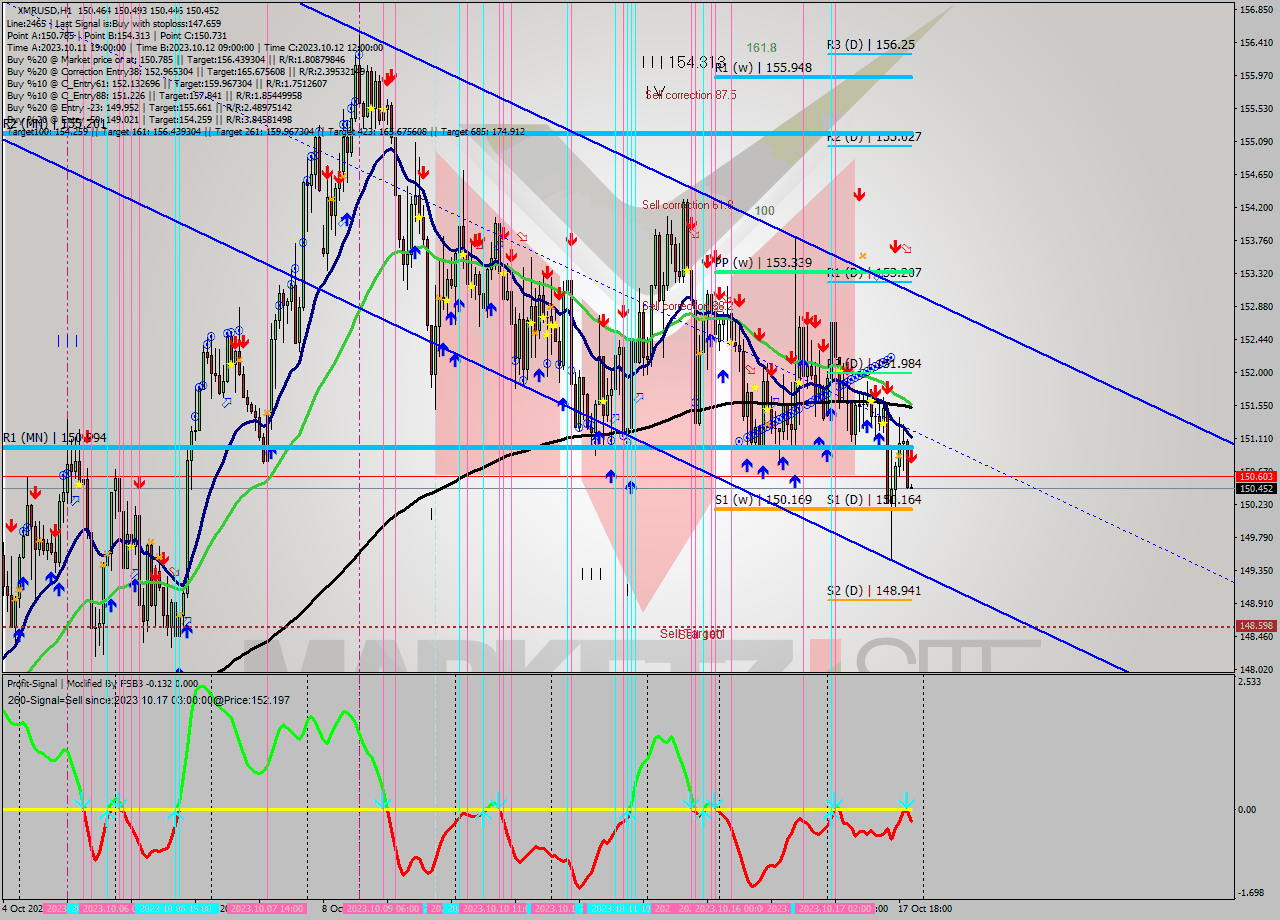Click the 2023.10.07 14:00 pink time marker
Screen dimensions: 1280x920
(x=266, y=909)
